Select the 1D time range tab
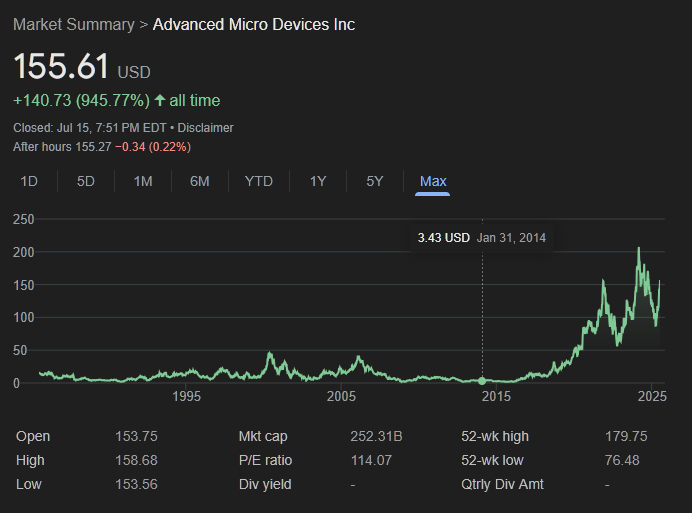 [x=29, y=181]
